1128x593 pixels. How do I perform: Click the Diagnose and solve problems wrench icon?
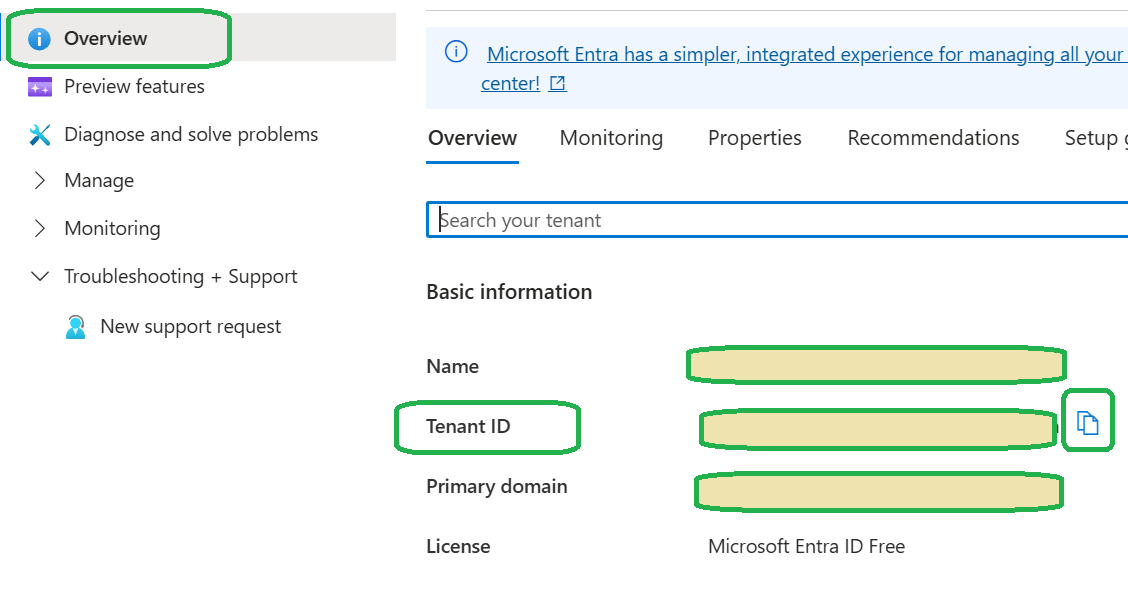[x=40, y=135]
